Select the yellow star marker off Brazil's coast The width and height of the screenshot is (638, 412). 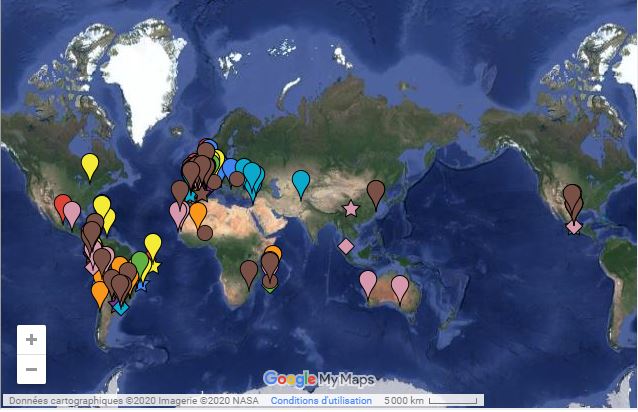[x=155, y=266]
